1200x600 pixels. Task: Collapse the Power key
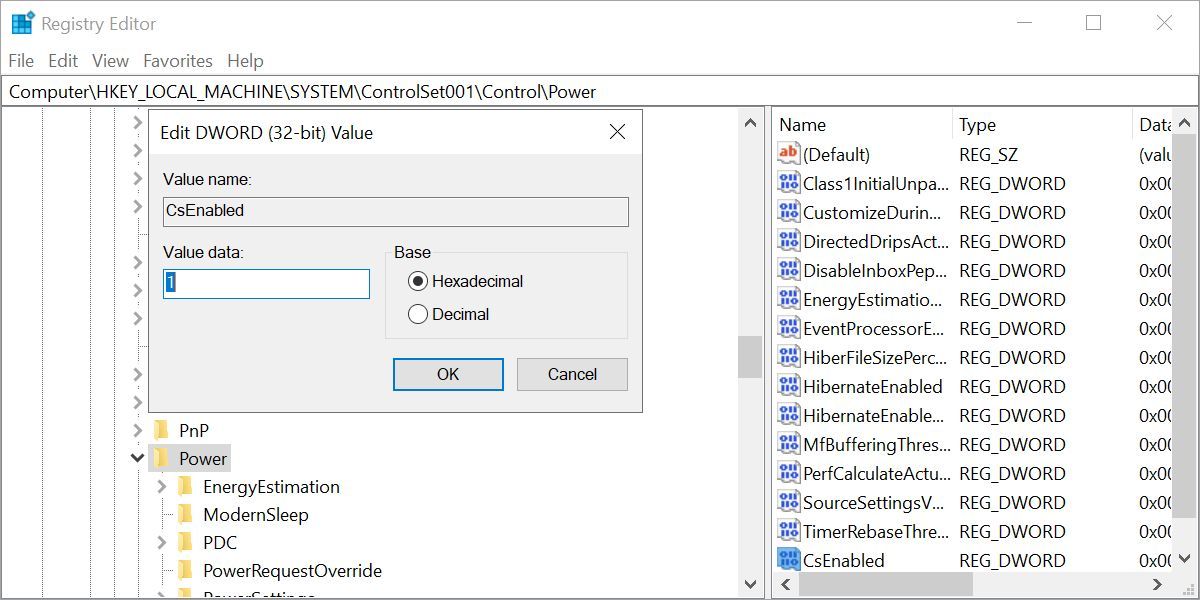tap(138, 458)
